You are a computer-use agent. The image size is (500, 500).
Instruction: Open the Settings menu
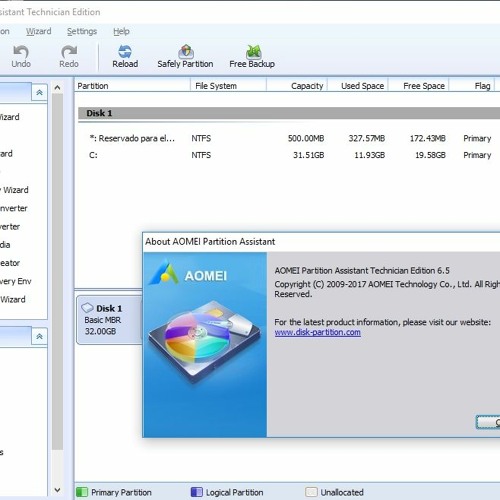pos(82,31)
